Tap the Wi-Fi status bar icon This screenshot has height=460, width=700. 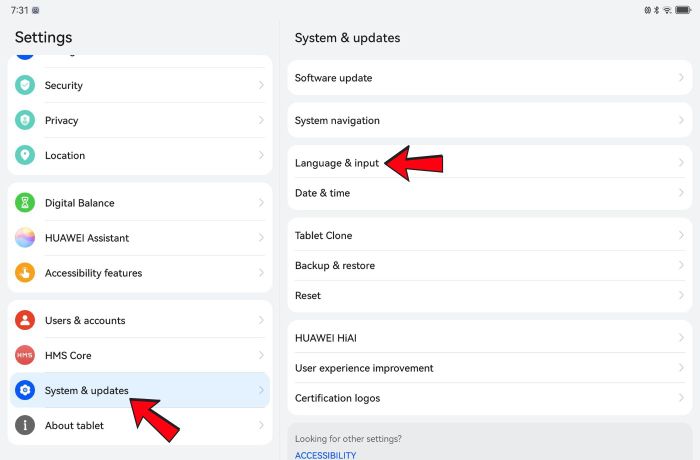point(667,9)
